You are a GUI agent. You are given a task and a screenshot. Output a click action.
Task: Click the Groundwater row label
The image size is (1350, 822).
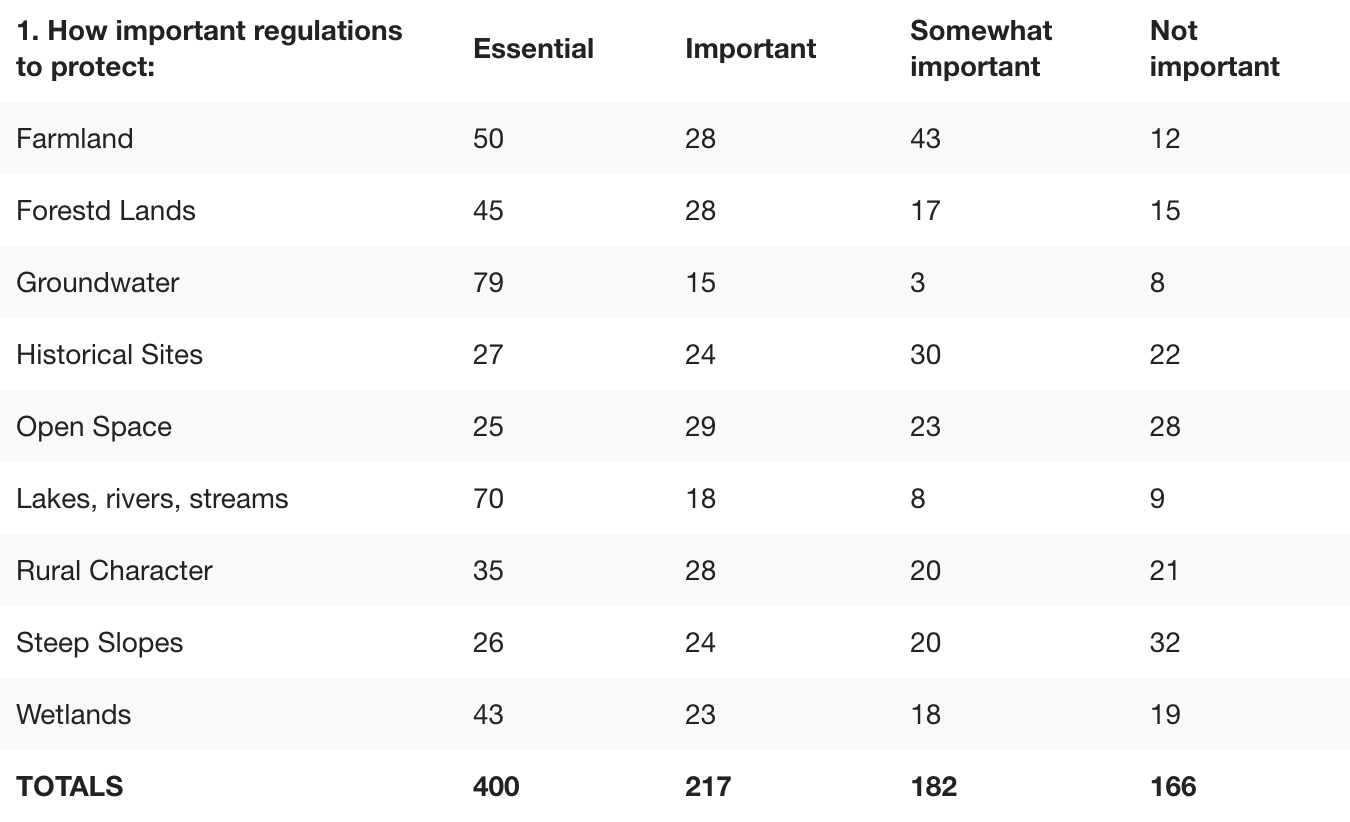click(x=98, y=282)
